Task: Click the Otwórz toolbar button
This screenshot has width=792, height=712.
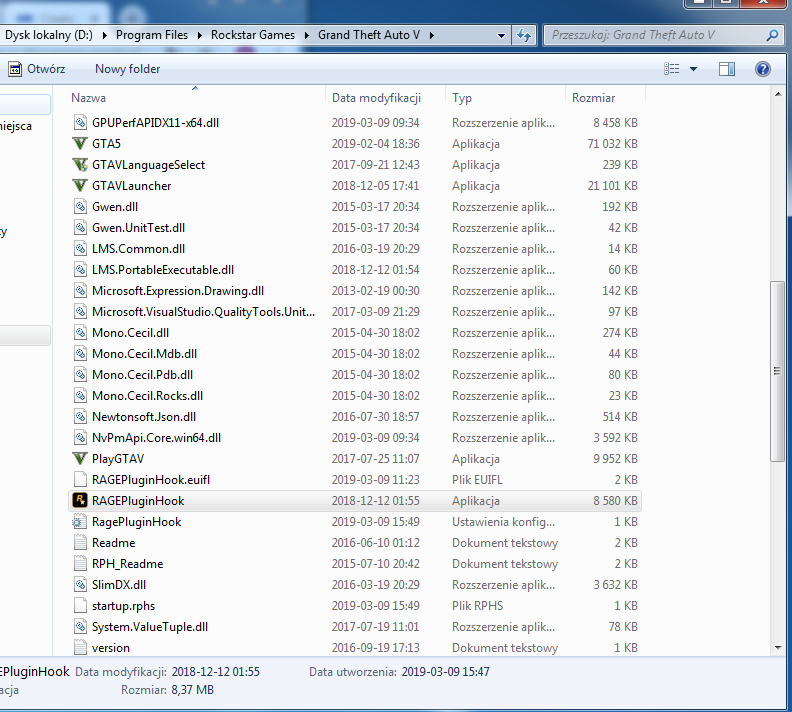Action: 37,69
